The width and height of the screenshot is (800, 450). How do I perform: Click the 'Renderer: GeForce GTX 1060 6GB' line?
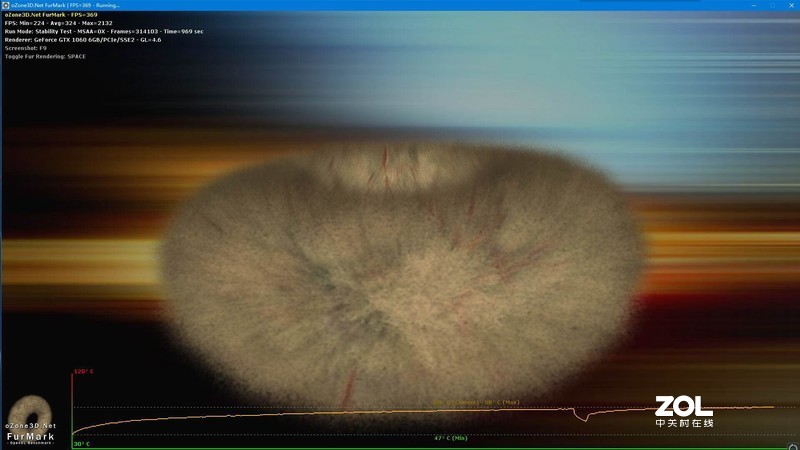tap(83, 39)
